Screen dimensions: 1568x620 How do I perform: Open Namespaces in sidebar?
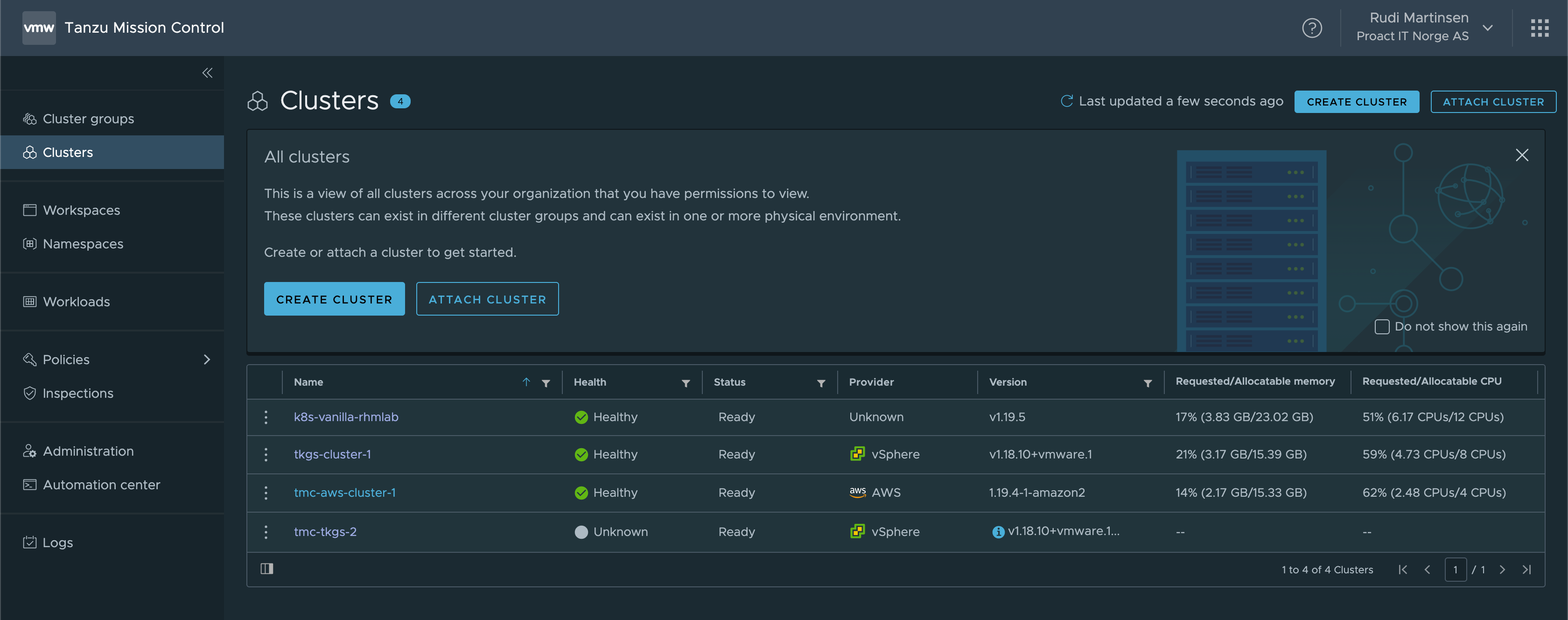click(x=112, y=244)
